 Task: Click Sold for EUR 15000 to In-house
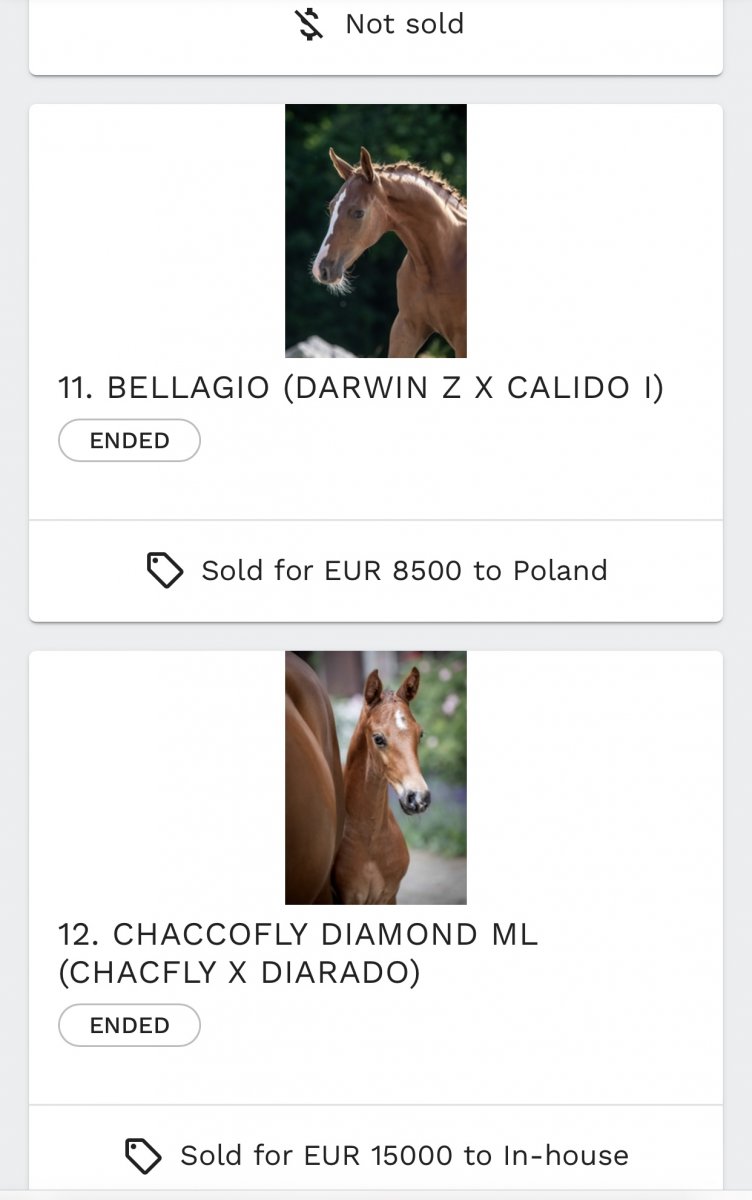[404, 1156]
